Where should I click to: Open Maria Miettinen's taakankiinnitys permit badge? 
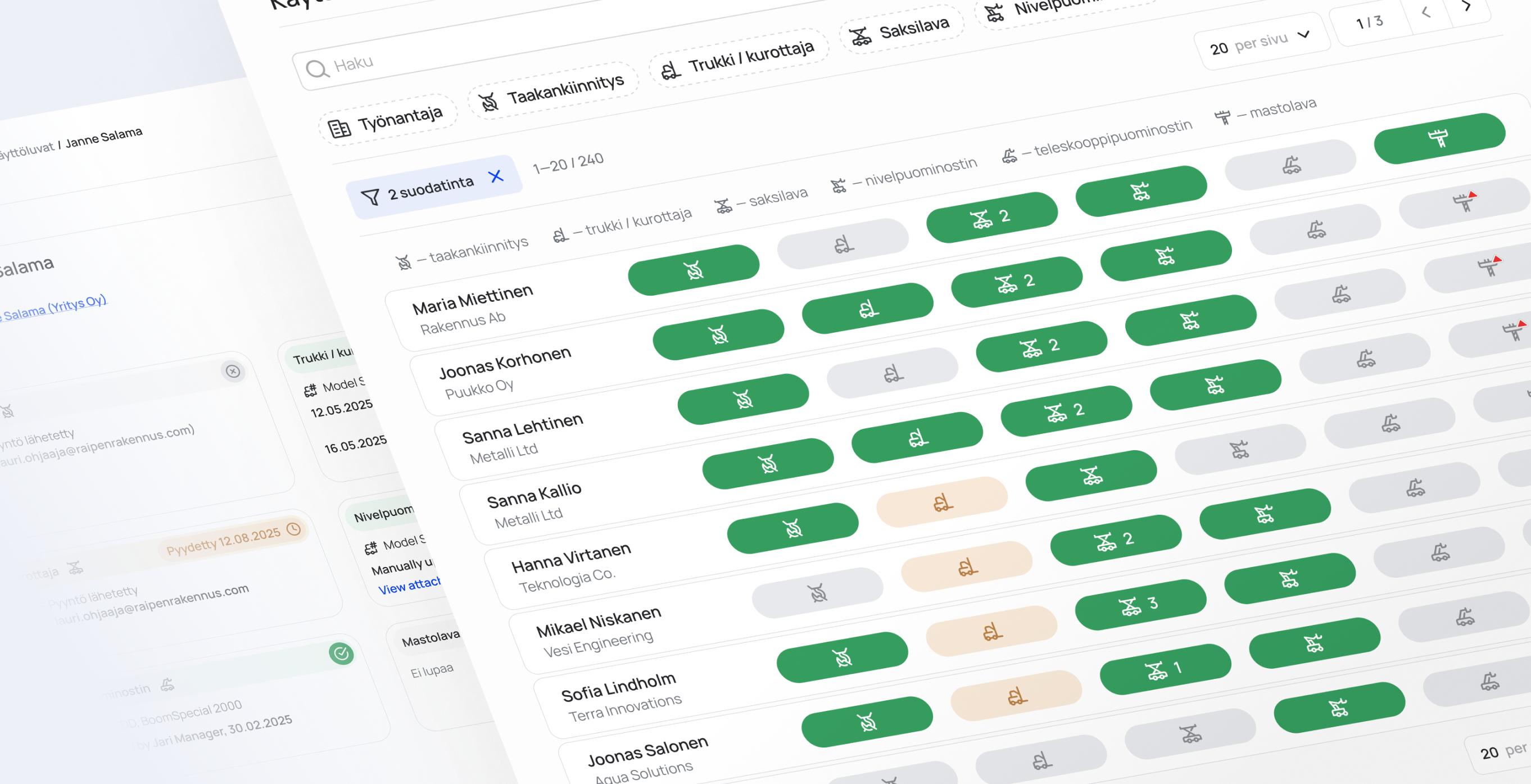pos(694,270)
